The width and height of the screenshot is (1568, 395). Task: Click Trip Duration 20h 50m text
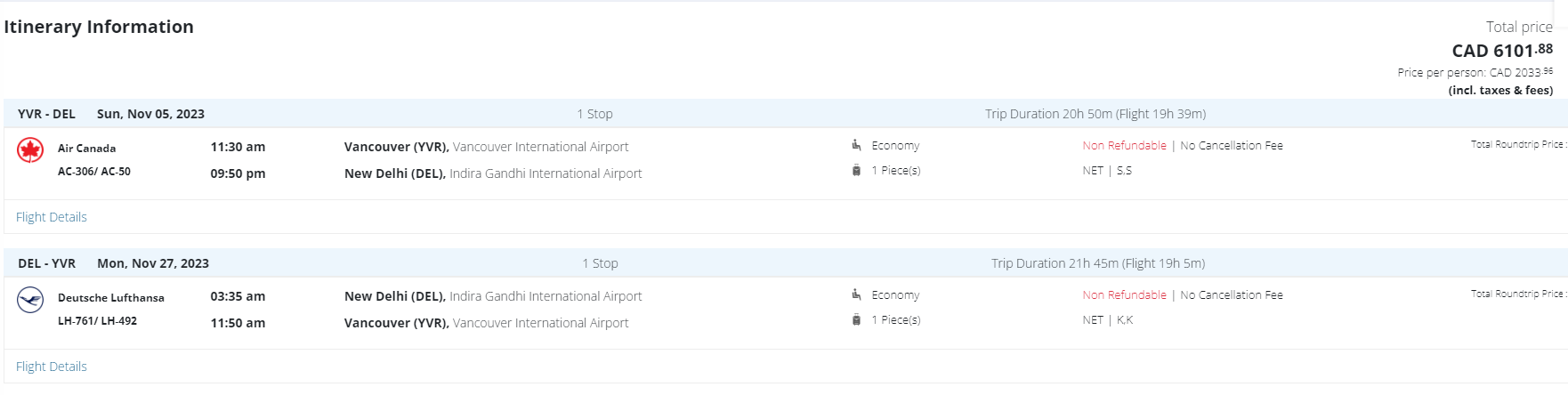point(1095,114)
